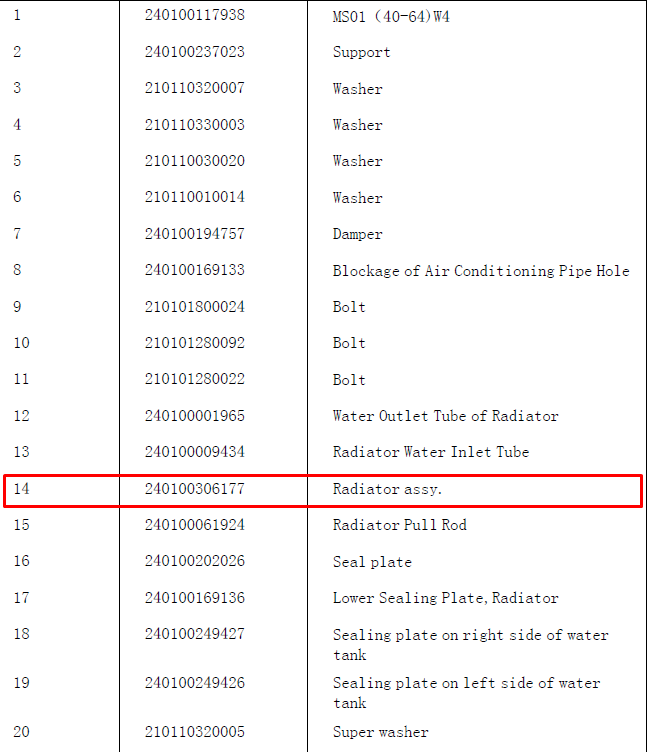Click the MS01 (40-64)W4 description
Viewport: 647px width, 752px height.
click(391, 17)
